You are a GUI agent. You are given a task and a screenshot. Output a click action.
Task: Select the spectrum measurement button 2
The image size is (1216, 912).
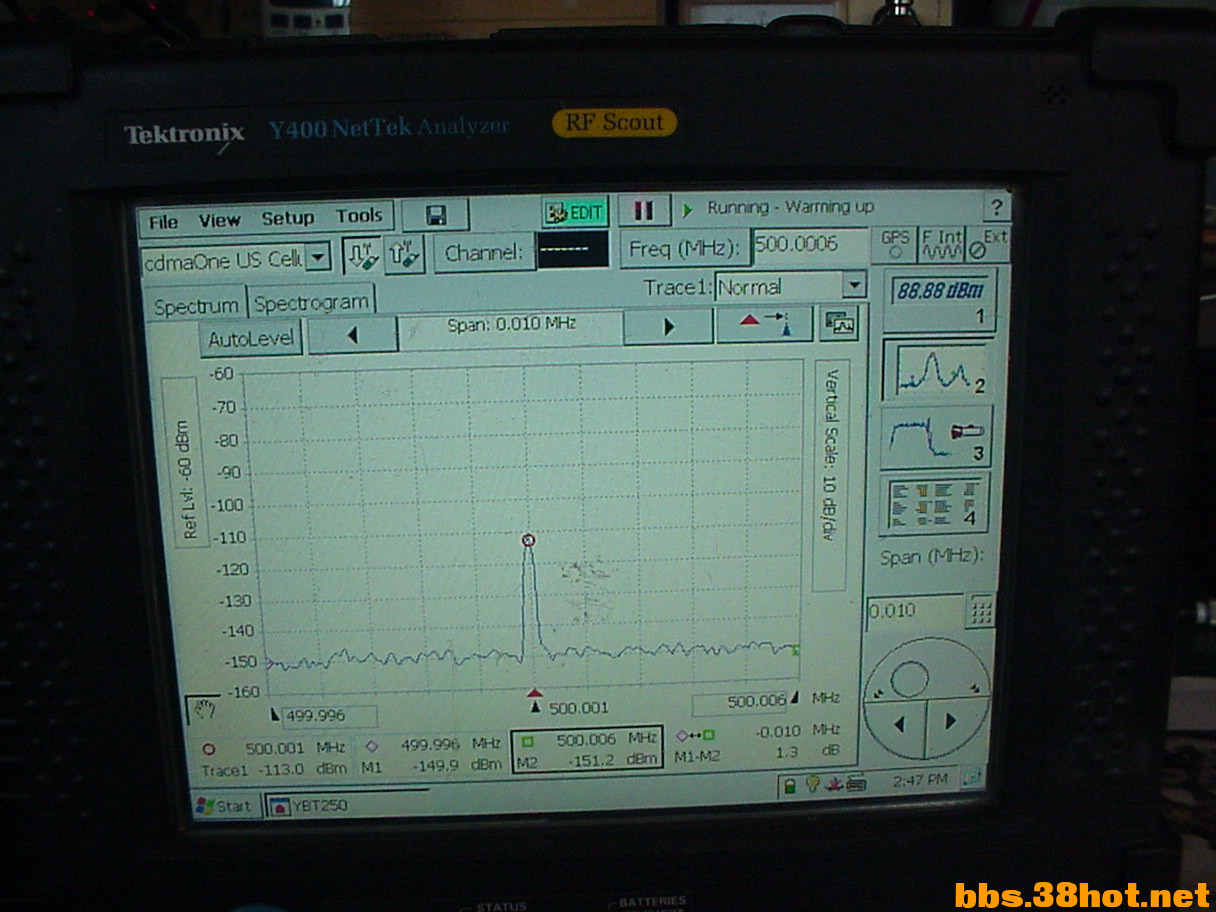[x=938, y=369]
